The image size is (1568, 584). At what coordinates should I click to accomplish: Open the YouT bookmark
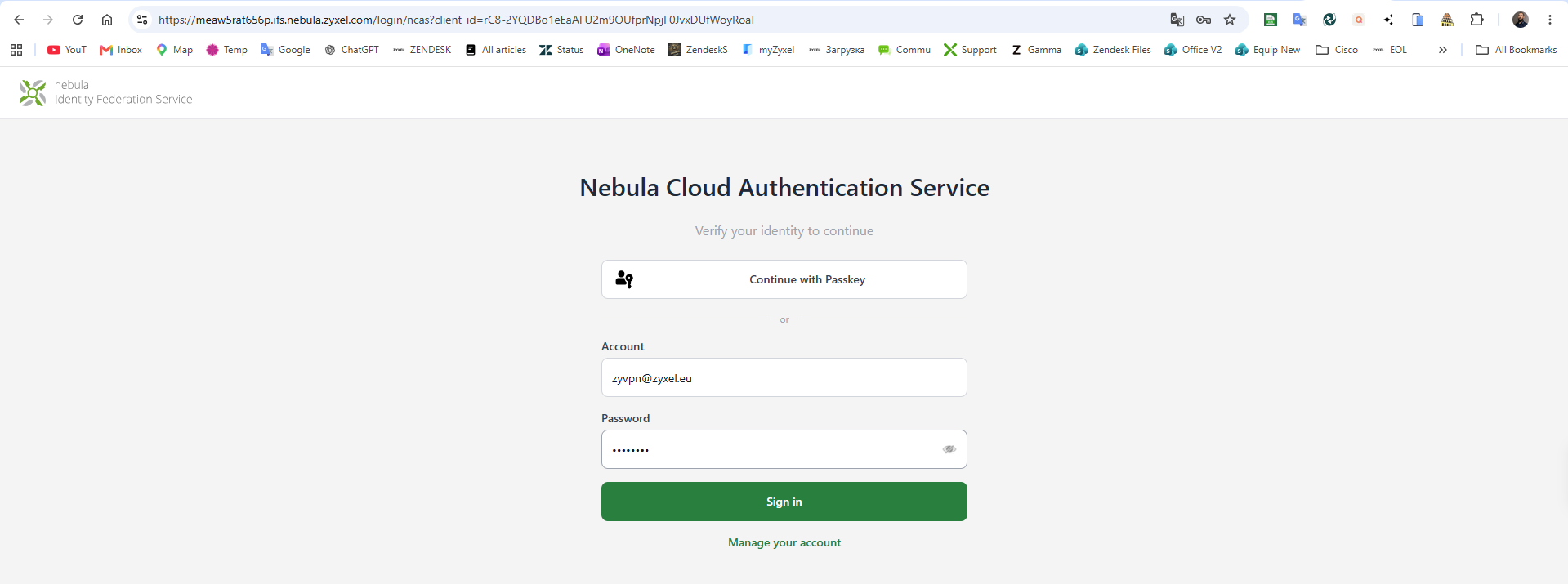(67, 50)
